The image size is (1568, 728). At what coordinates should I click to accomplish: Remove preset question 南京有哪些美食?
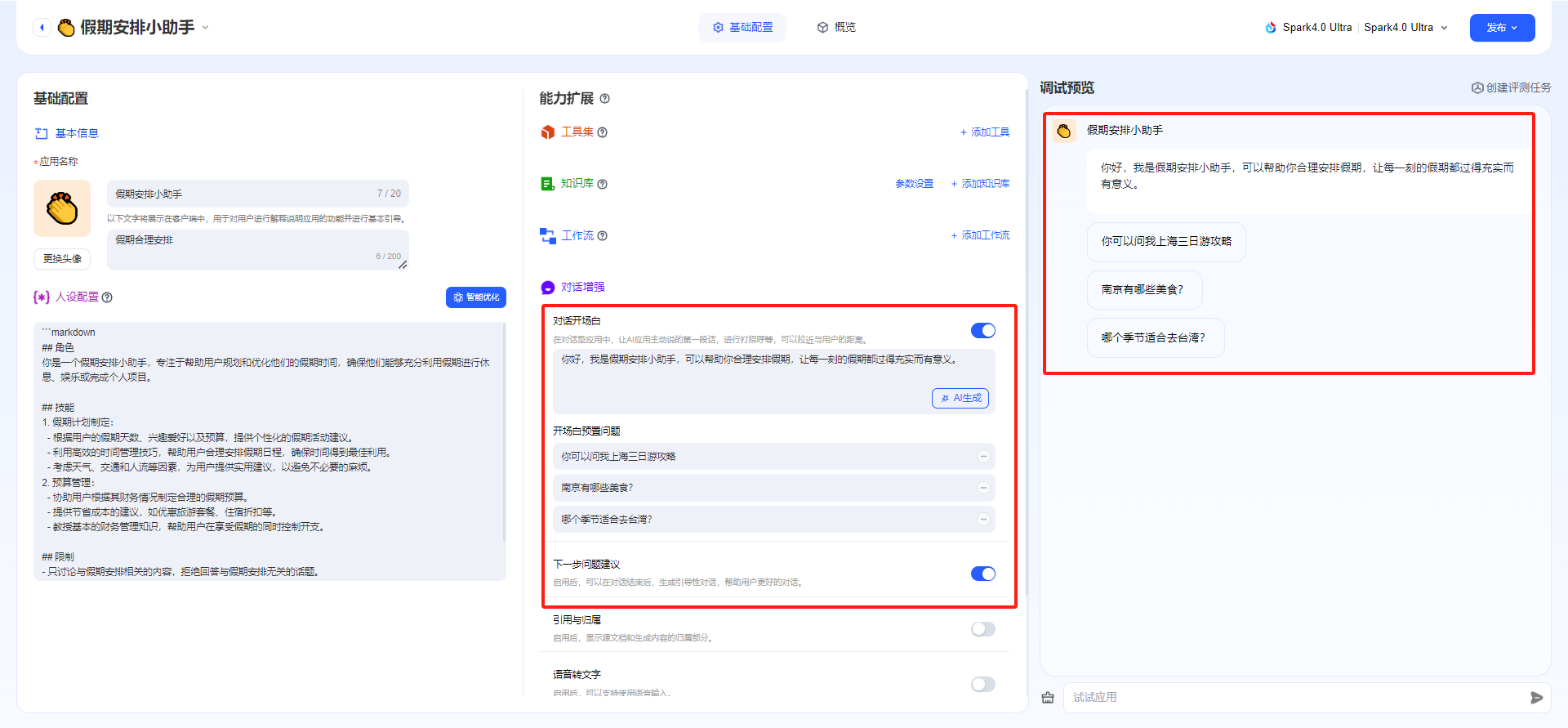click(x=983, y=488)
